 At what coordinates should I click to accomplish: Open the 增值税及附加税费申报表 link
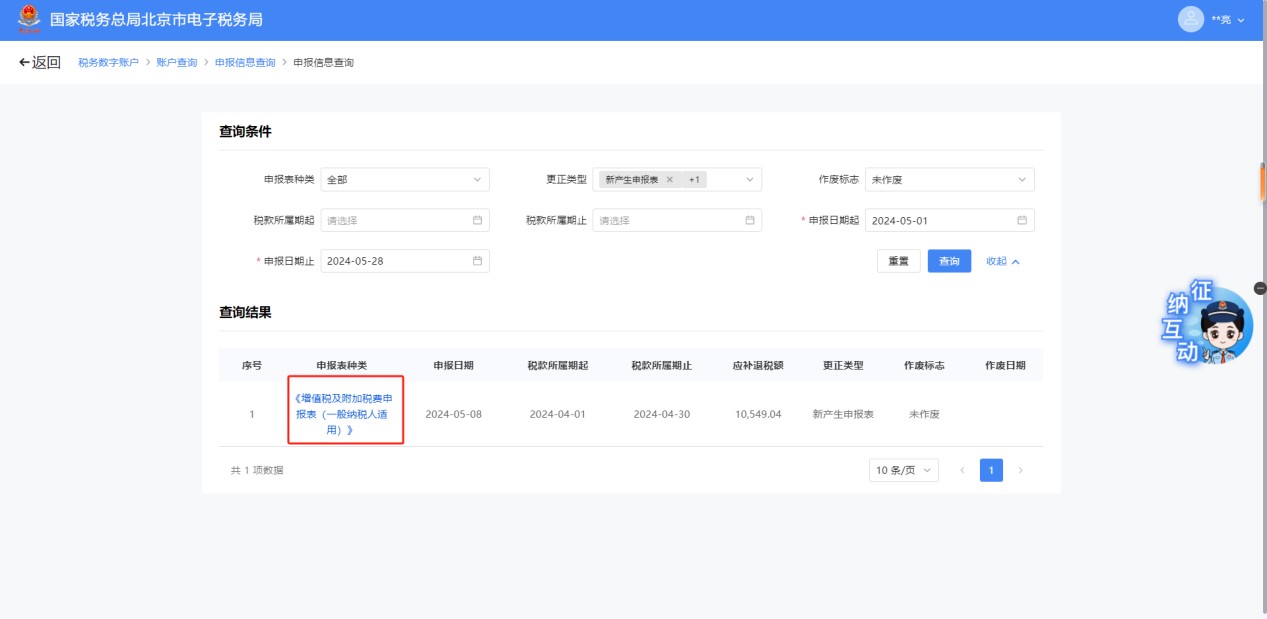pyautogui.click(x=344, y=414)
